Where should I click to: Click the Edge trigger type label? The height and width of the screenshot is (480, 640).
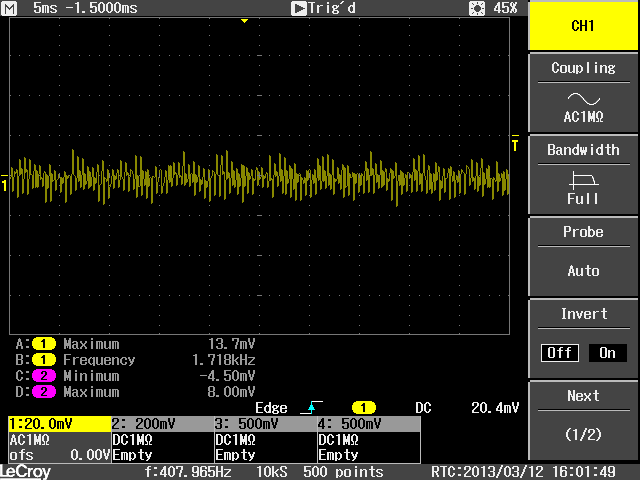tap(271, 408)
